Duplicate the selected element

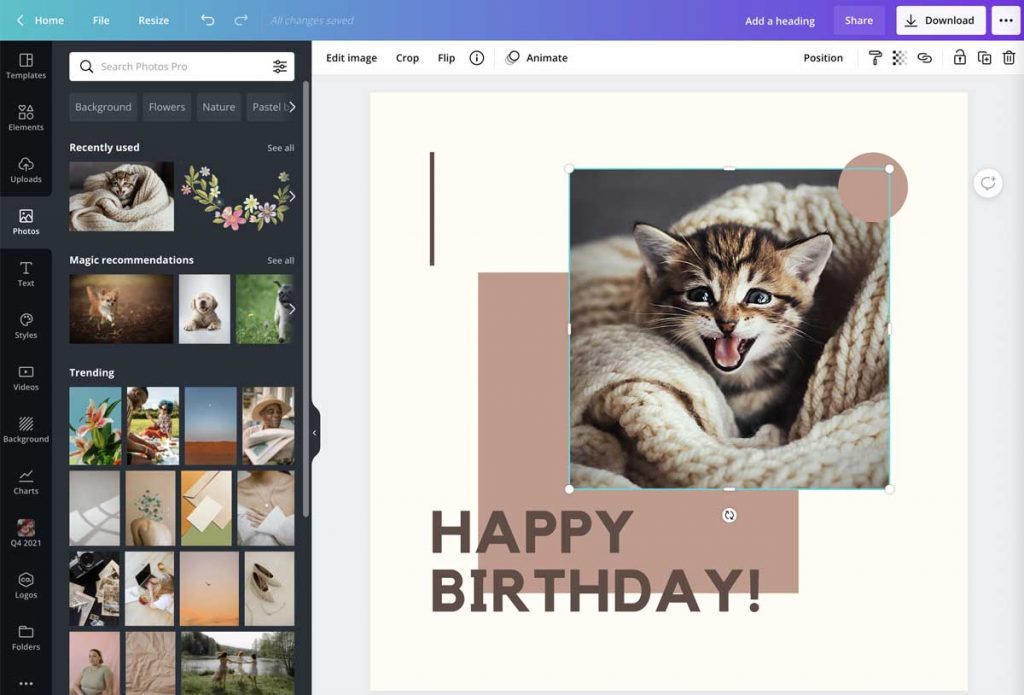[x=986, y=57]
